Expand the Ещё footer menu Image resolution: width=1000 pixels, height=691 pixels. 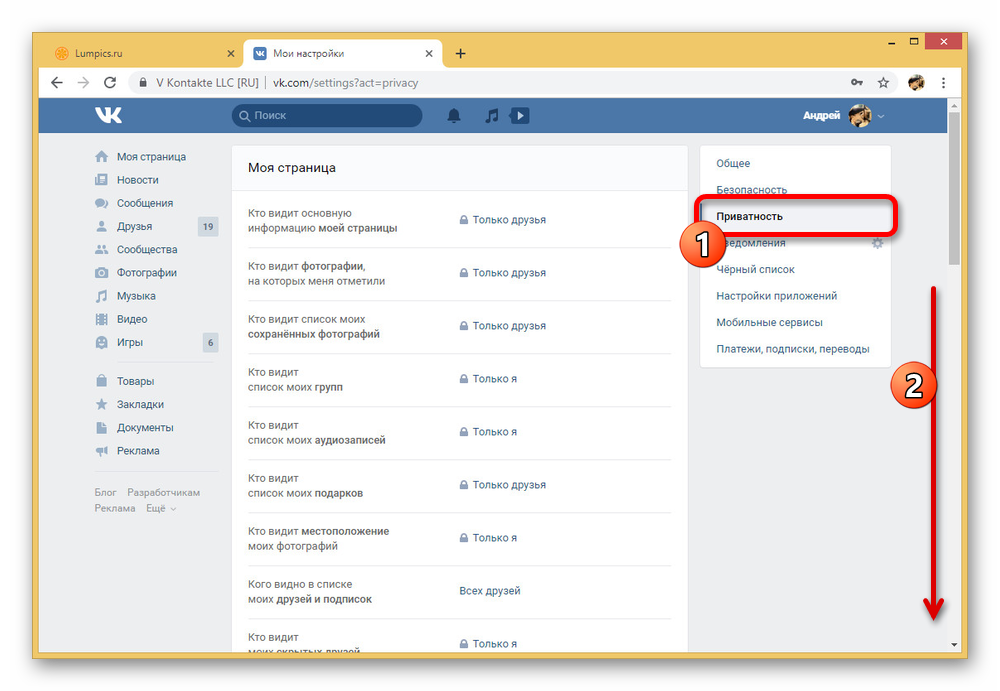click(160, 508)
